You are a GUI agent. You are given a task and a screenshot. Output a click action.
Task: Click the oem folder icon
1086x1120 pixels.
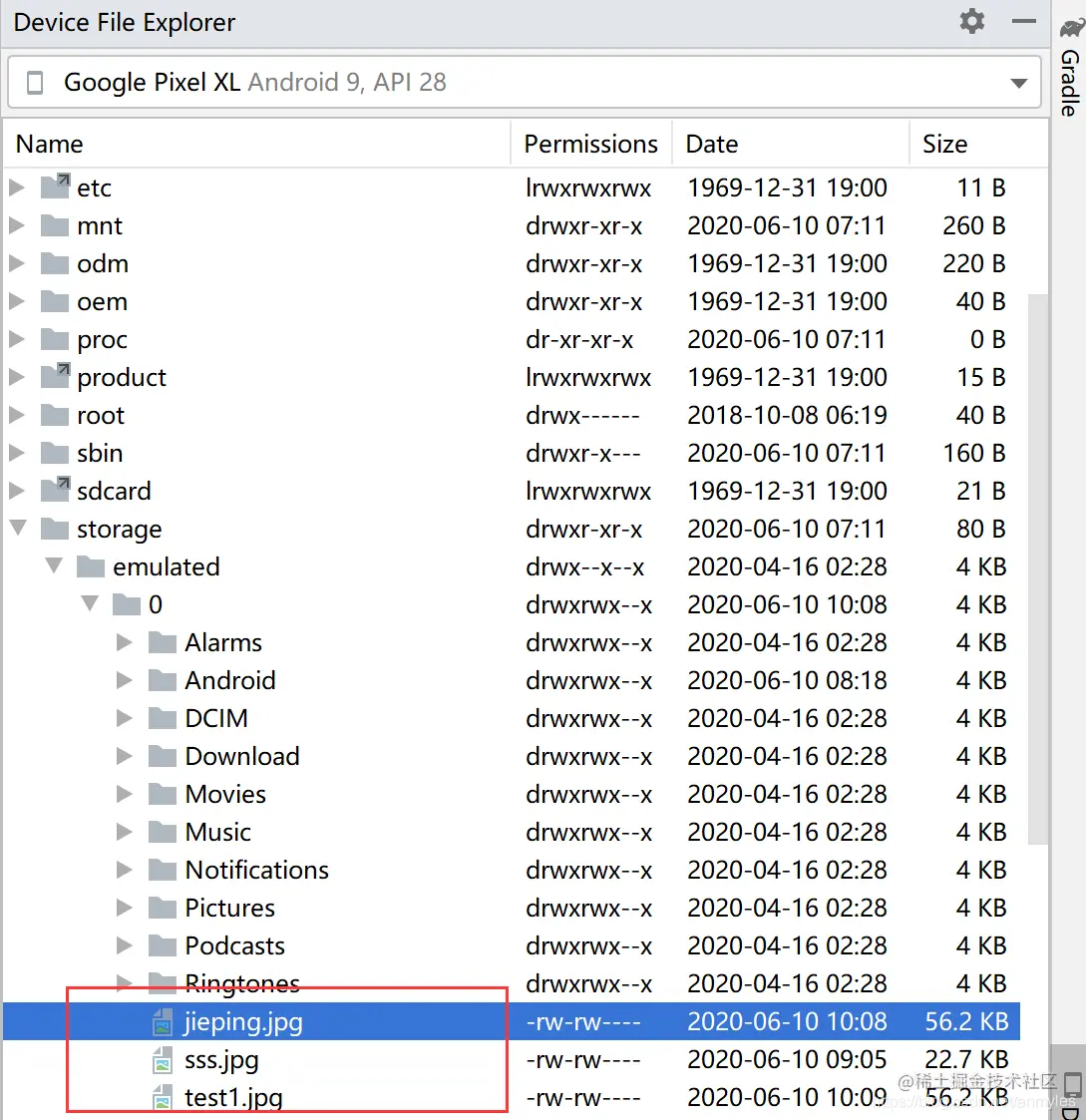(x=55, y=301)
